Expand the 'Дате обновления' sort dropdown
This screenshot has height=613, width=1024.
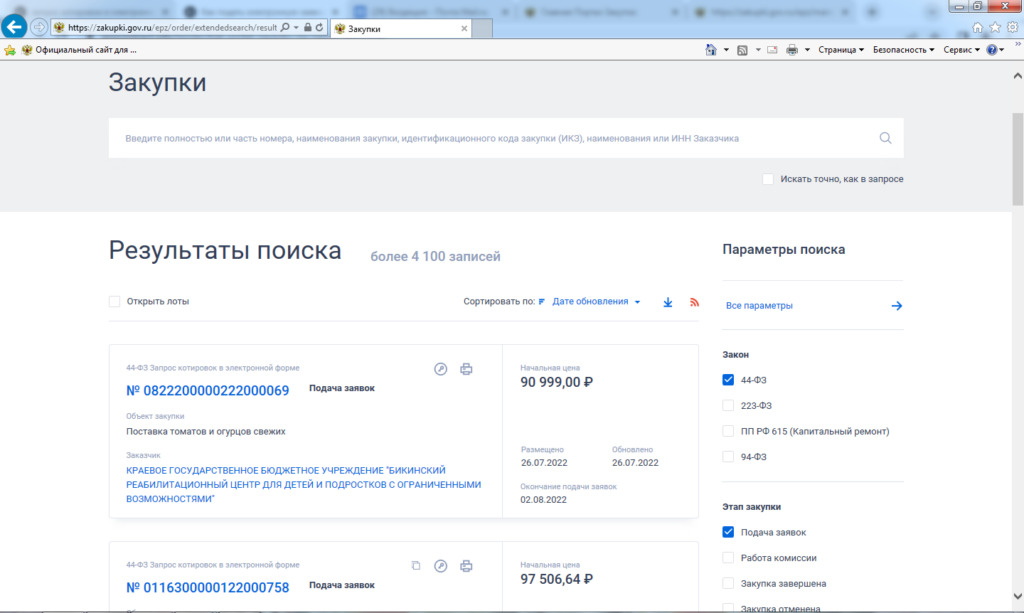596,302
